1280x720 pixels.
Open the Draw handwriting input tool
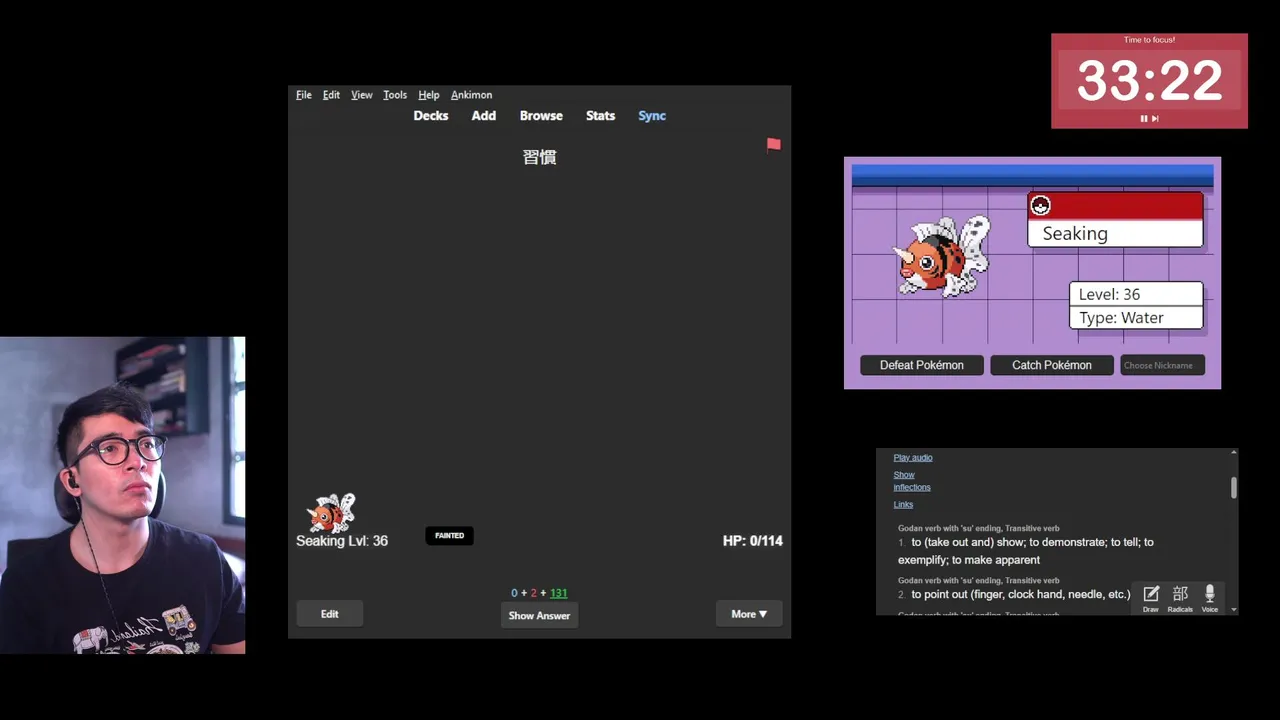(x=1151, y=598)
